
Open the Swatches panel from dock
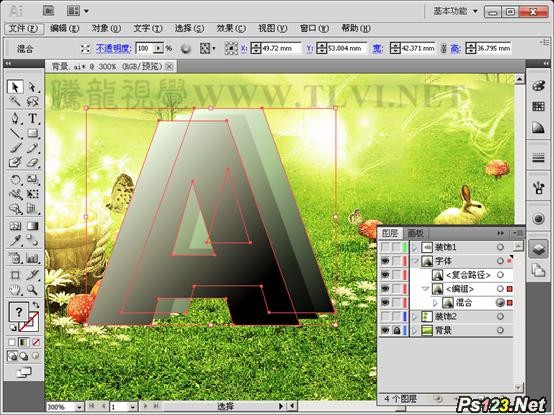(538, 106)
